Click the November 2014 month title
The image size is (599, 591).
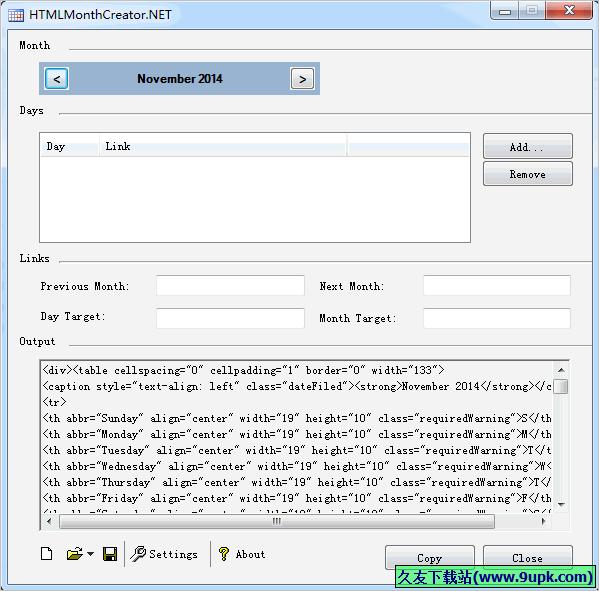180,79
